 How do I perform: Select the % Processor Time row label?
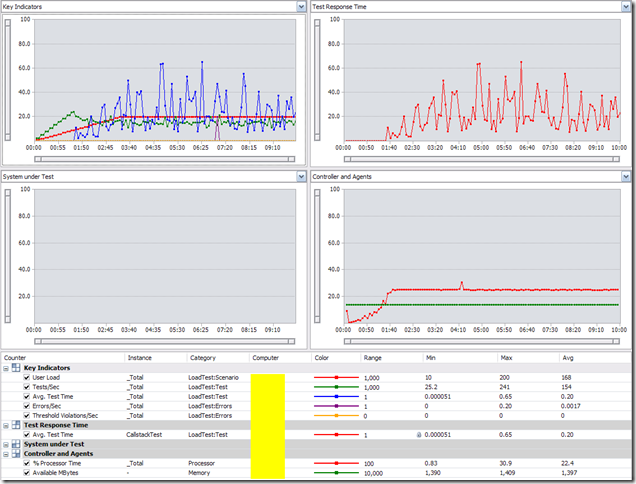click(57, 463)
